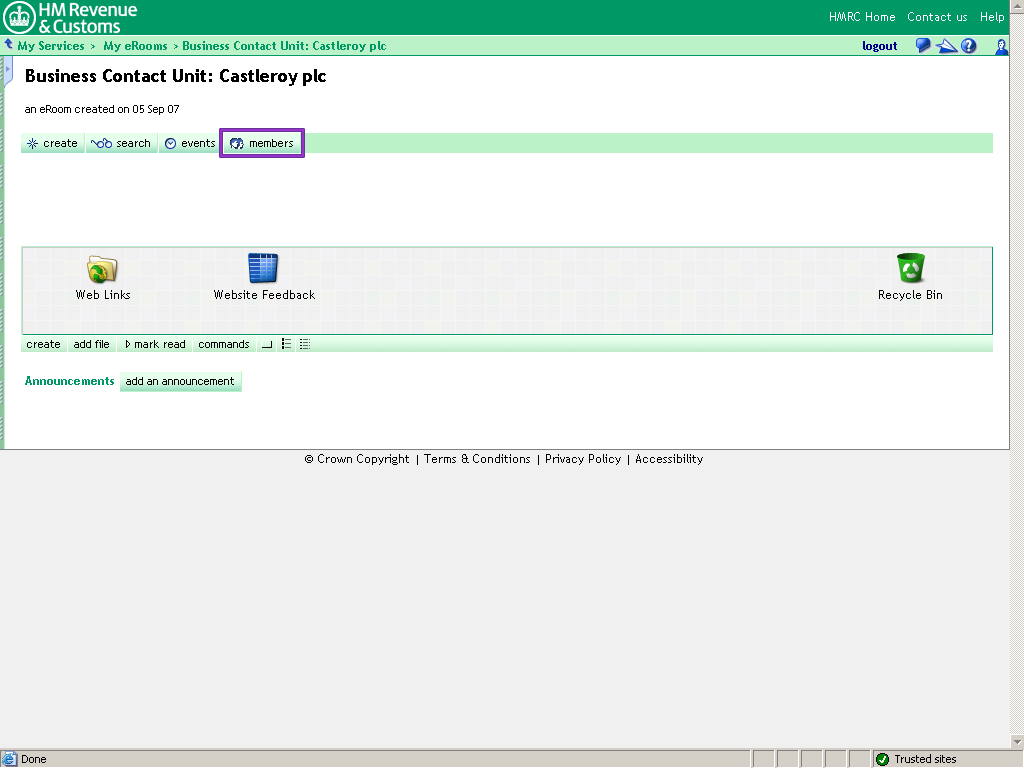Open the Privacy Policy page
This screenshot has height=768, width=1024.
pyautogui.click(x=583, y=459)
